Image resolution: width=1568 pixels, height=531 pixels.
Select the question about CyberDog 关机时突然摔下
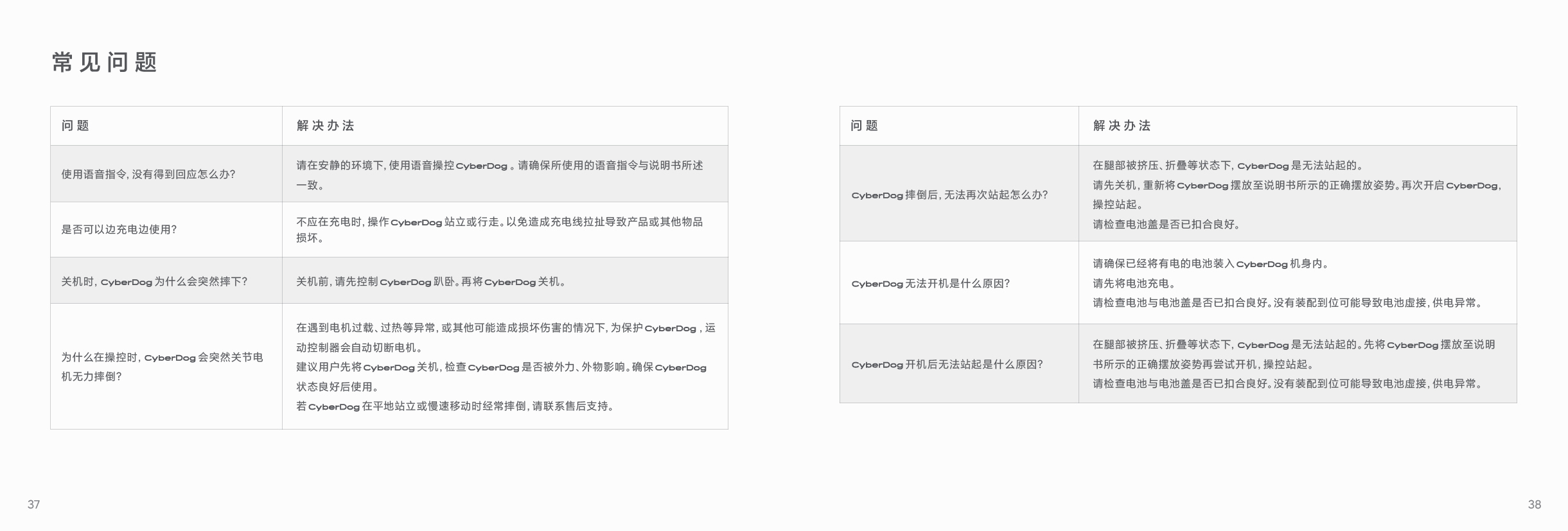154,281
